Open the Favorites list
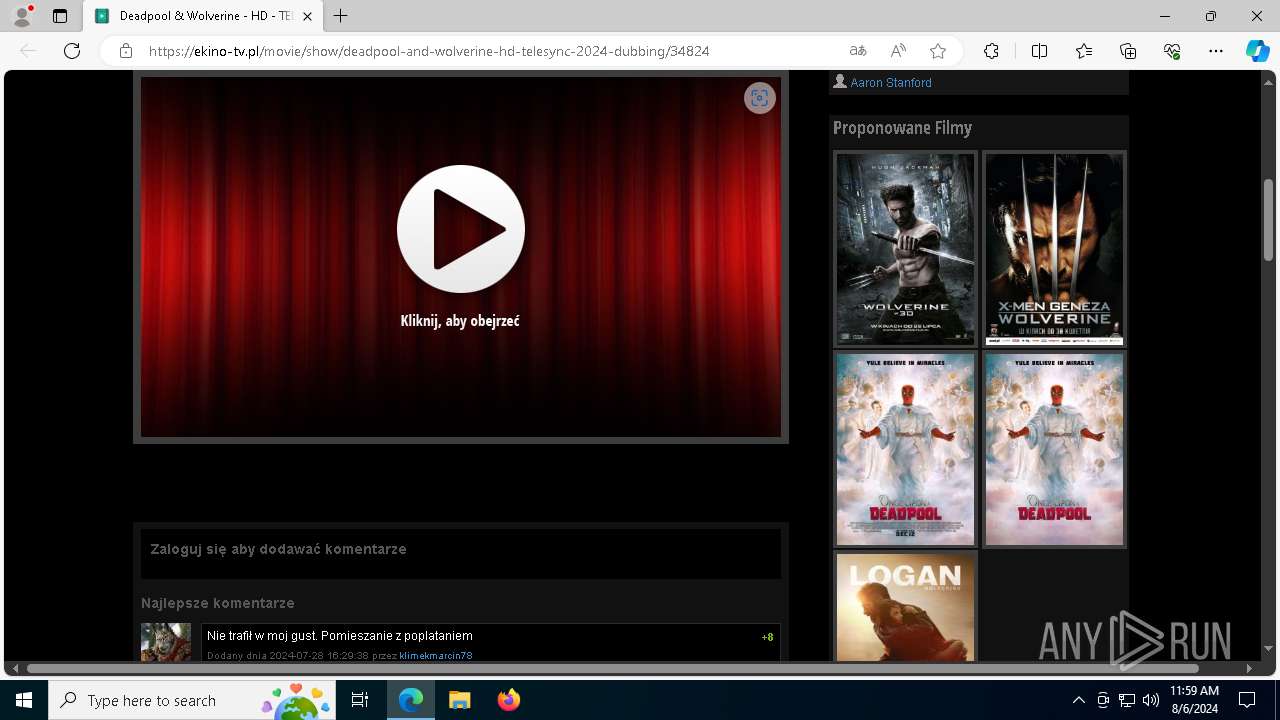The image size is (1280, 720). 1084,51
